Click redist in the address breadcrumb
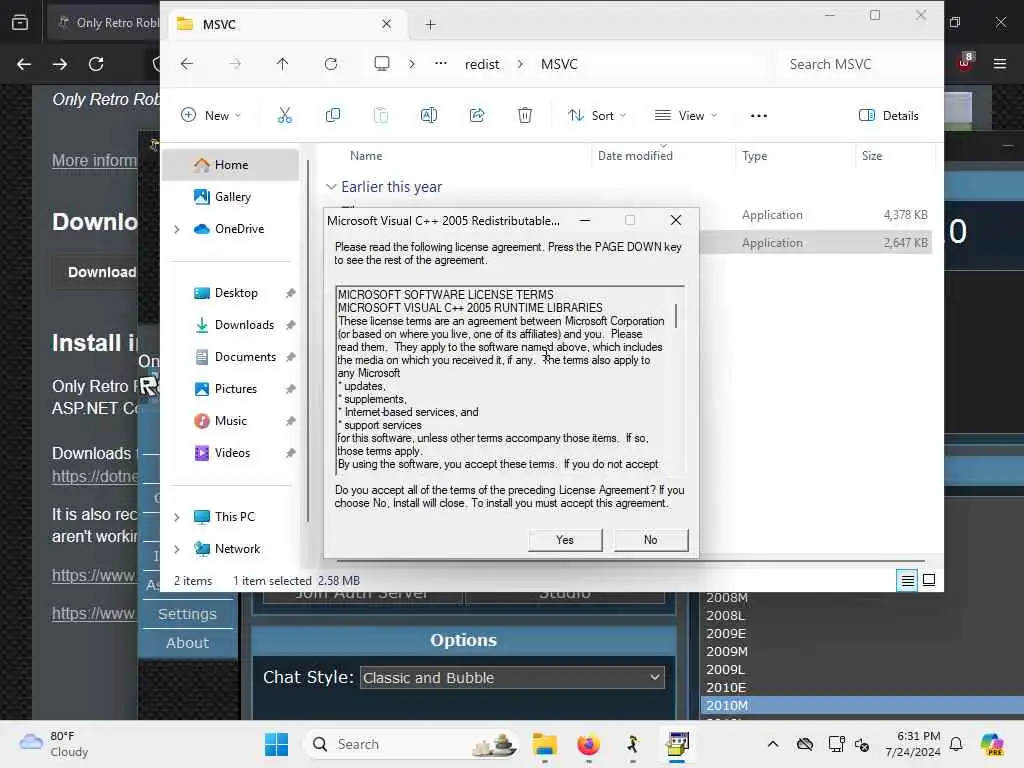 (482, 64)
